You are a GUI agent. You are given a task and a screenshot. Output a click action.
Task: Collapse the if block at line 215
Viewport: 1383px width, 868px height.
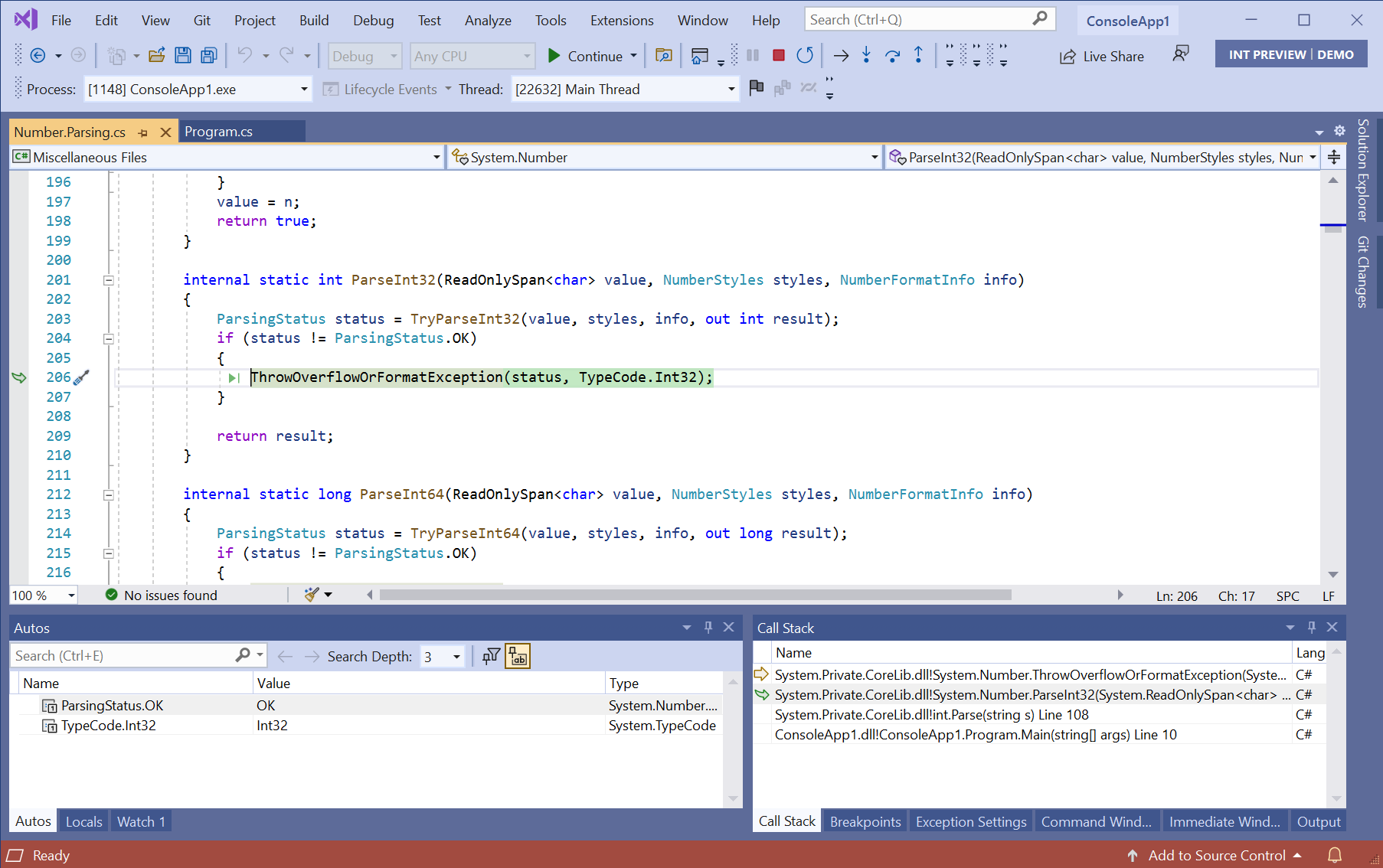coord(109,553)
